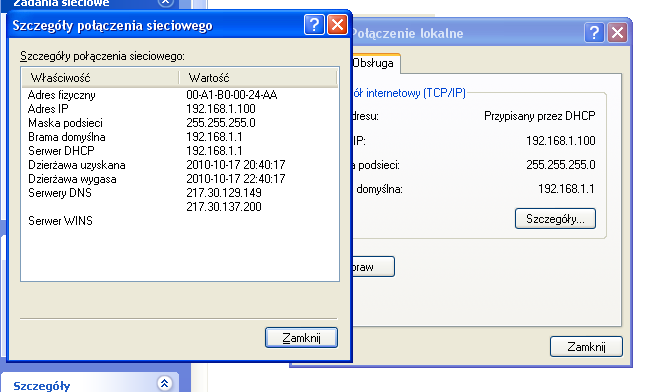The image size is (670, 392).
Task: Click lease obtained time 2010-10-17 20:40:17
Action: pyautogui.click(x=236, y=165)
